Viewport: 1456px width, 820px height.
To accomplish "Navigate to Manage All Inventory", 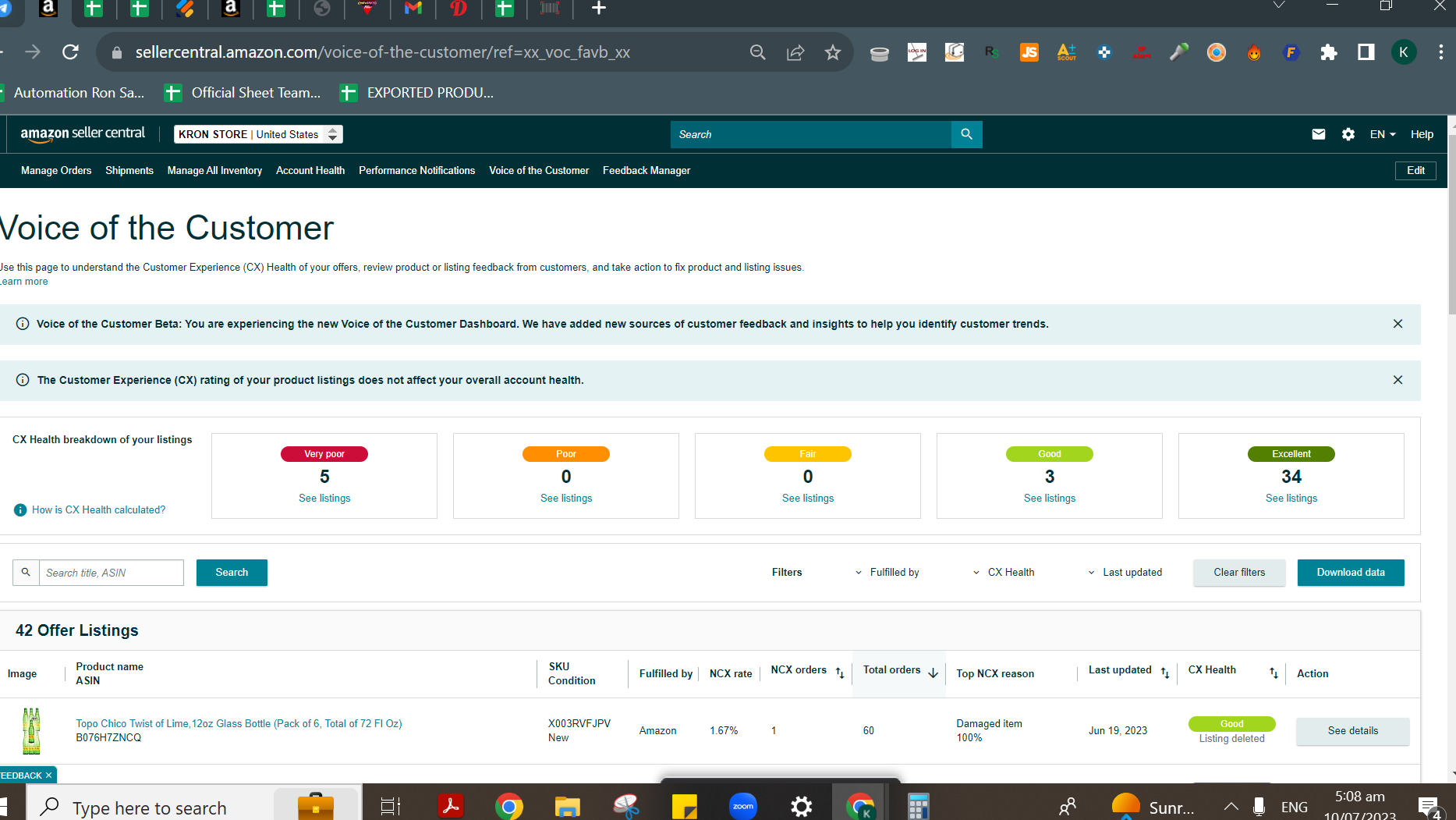I will pyautogui.click(x=214, y=171).
